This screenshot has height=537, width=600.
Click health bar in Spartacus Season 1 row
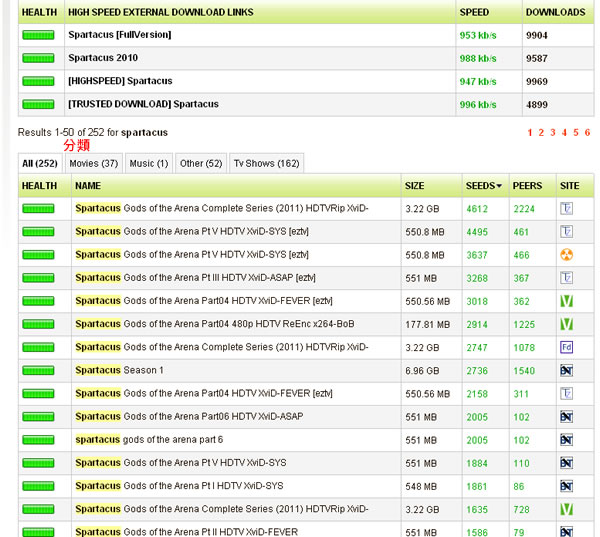(x=39, y=370)
